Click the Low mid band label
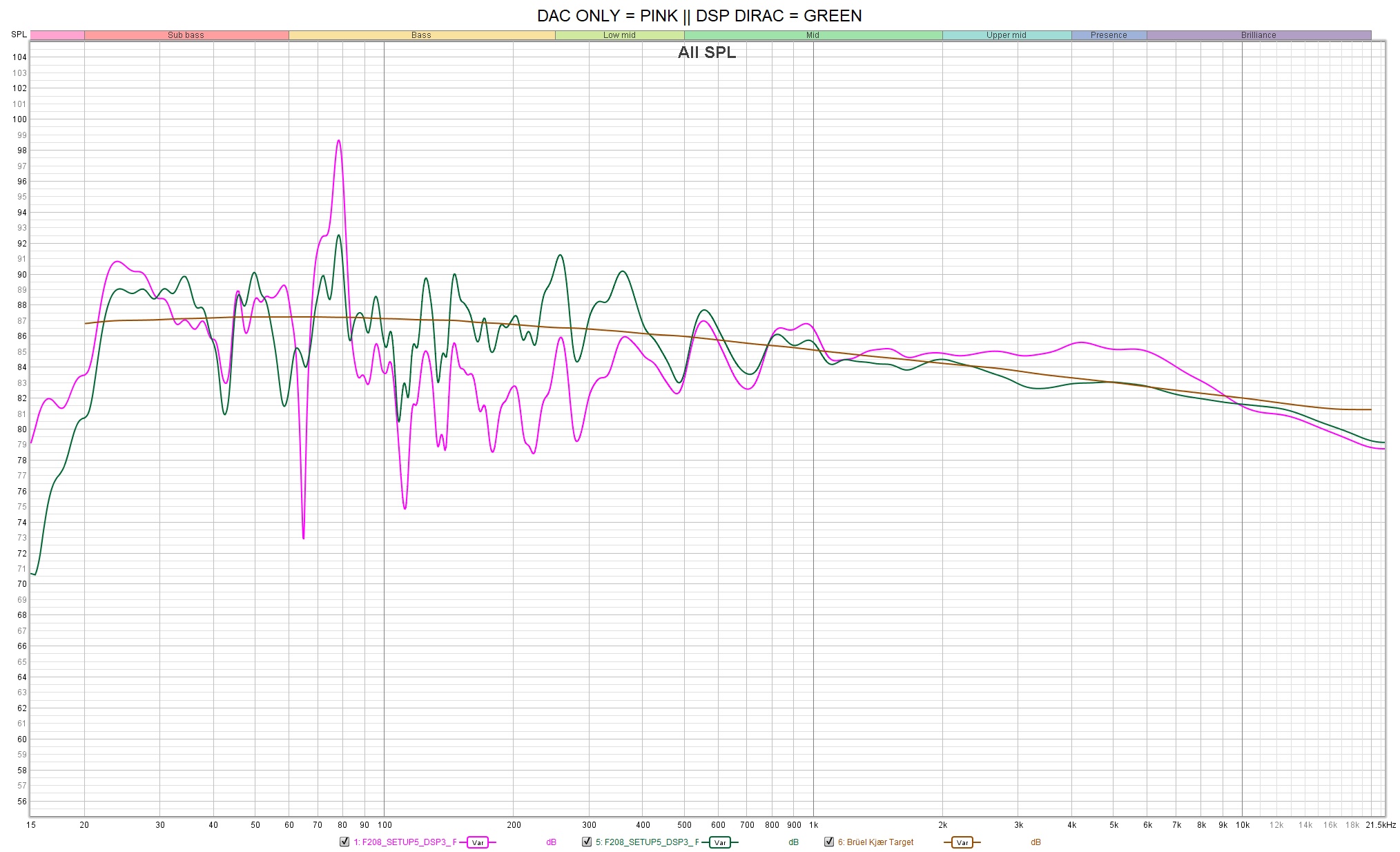This screenshot has height=852, width=1400. pyautogui.click(x=619, y=35)
